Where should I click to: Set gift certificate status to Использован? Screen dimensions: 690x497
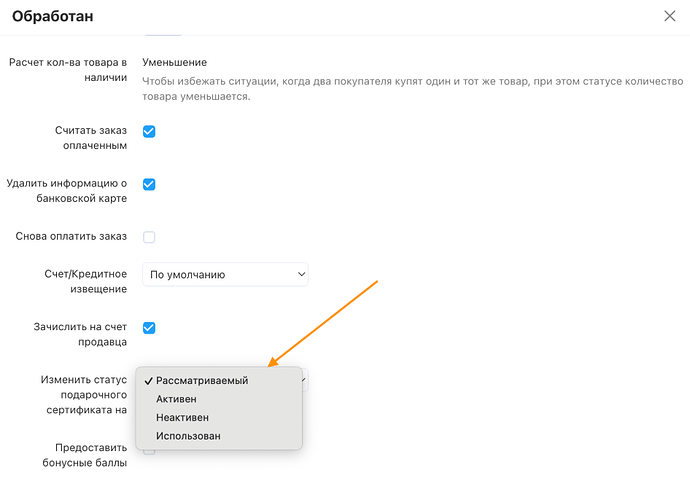tap(188, 436)
